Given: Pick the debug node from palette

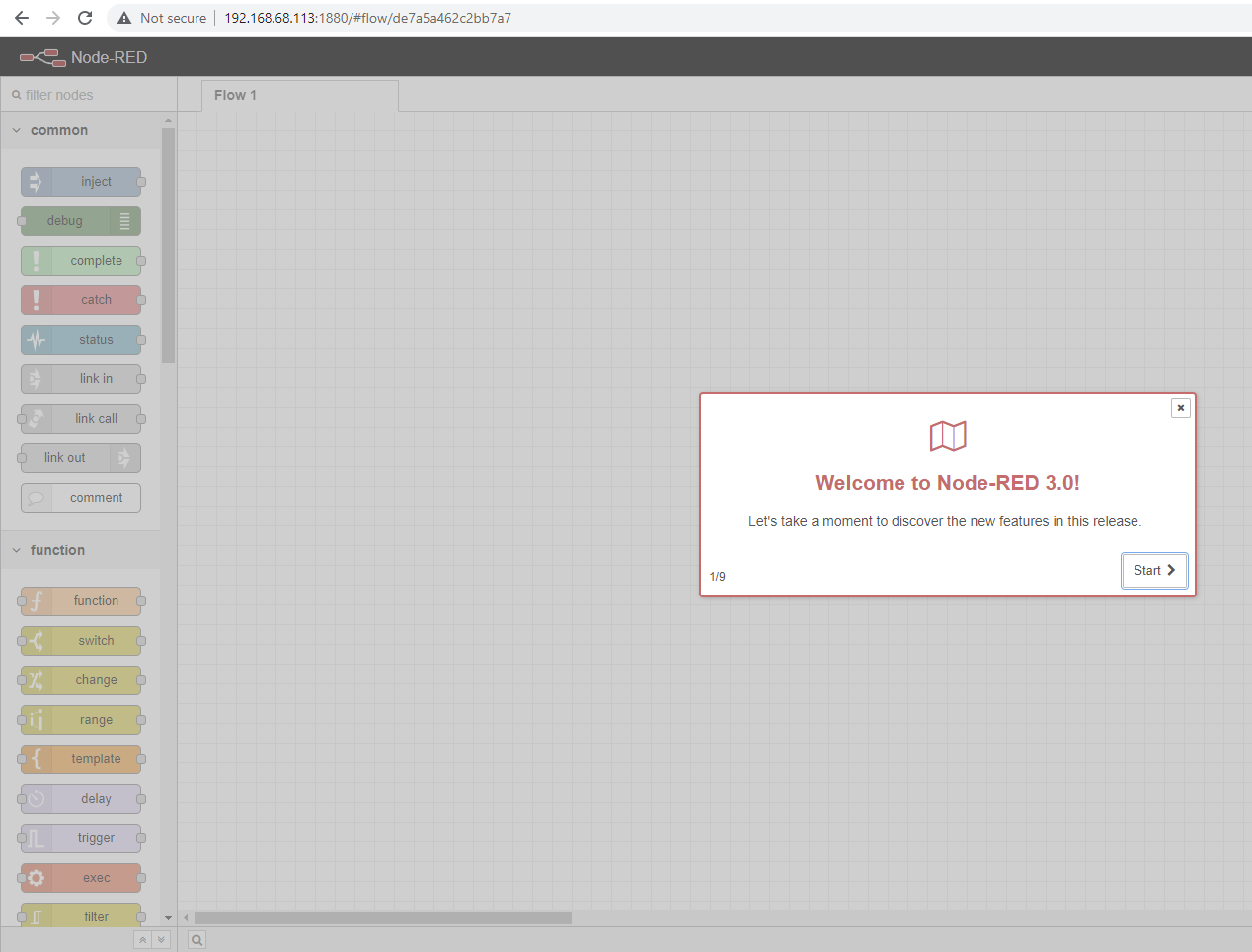Looking at the screenshot, I should [x=81, y=221].
